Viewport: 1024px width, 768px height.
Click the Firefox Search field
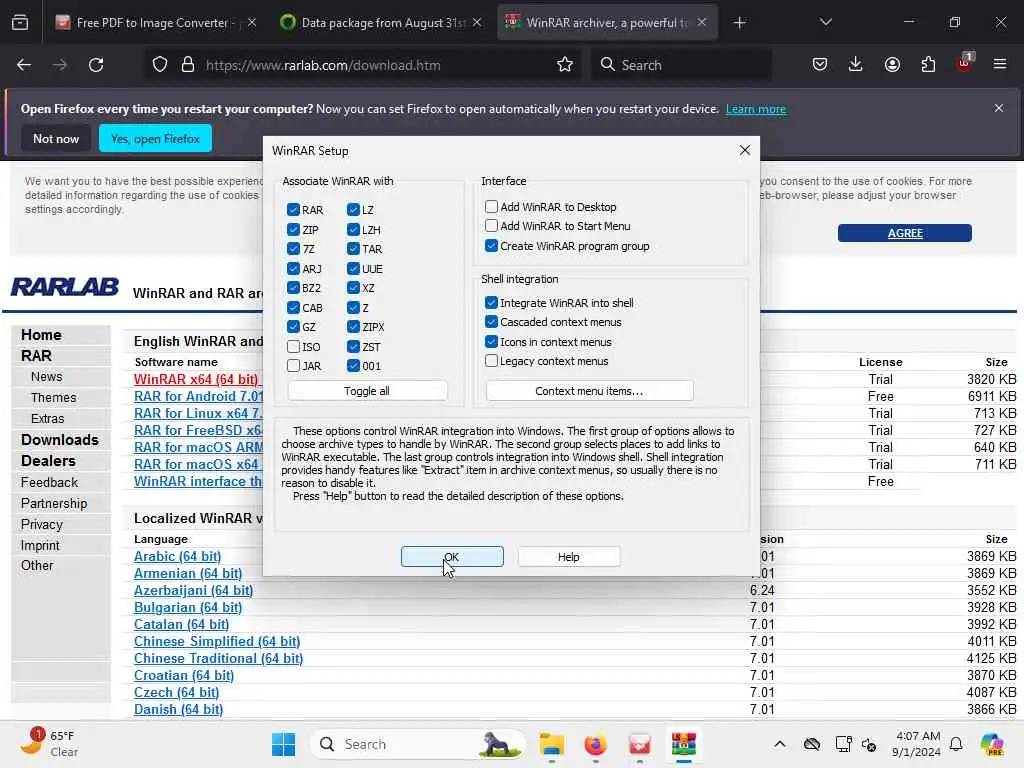tap(680, 65)
